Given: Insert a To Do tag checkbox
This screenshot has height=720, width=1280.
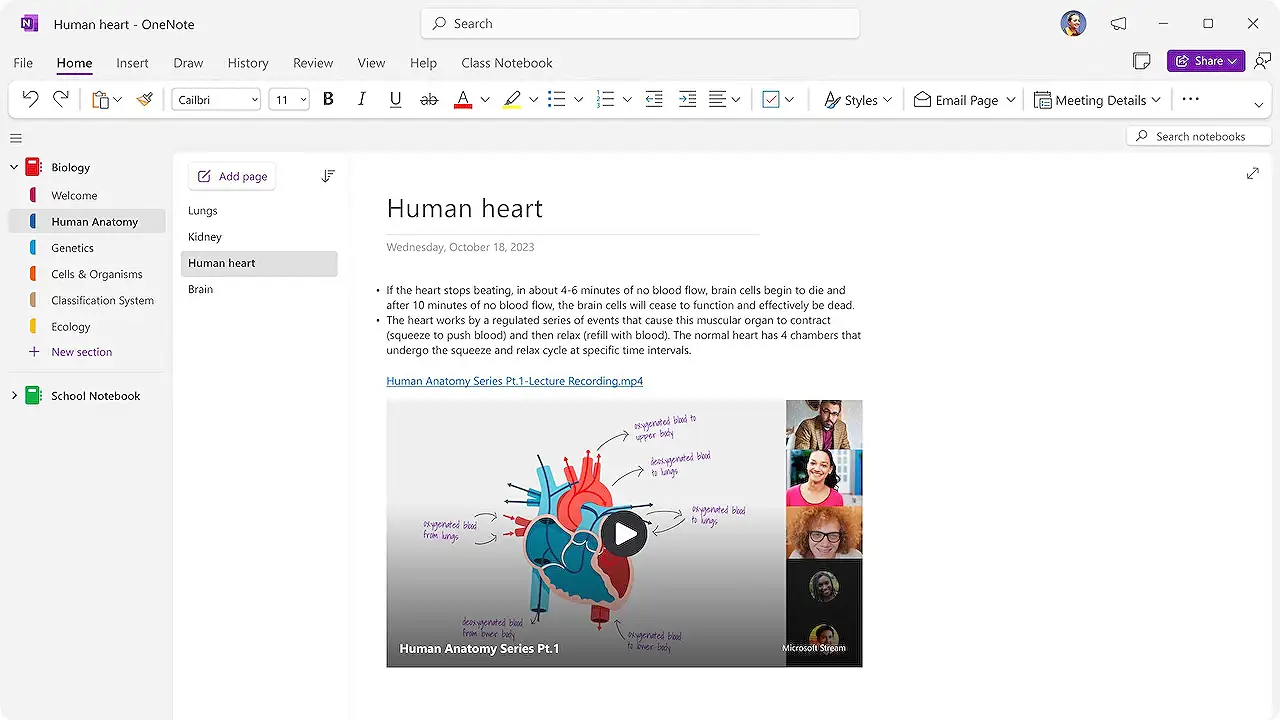Looking at the screenshot, I should click(x=771, y=99).
